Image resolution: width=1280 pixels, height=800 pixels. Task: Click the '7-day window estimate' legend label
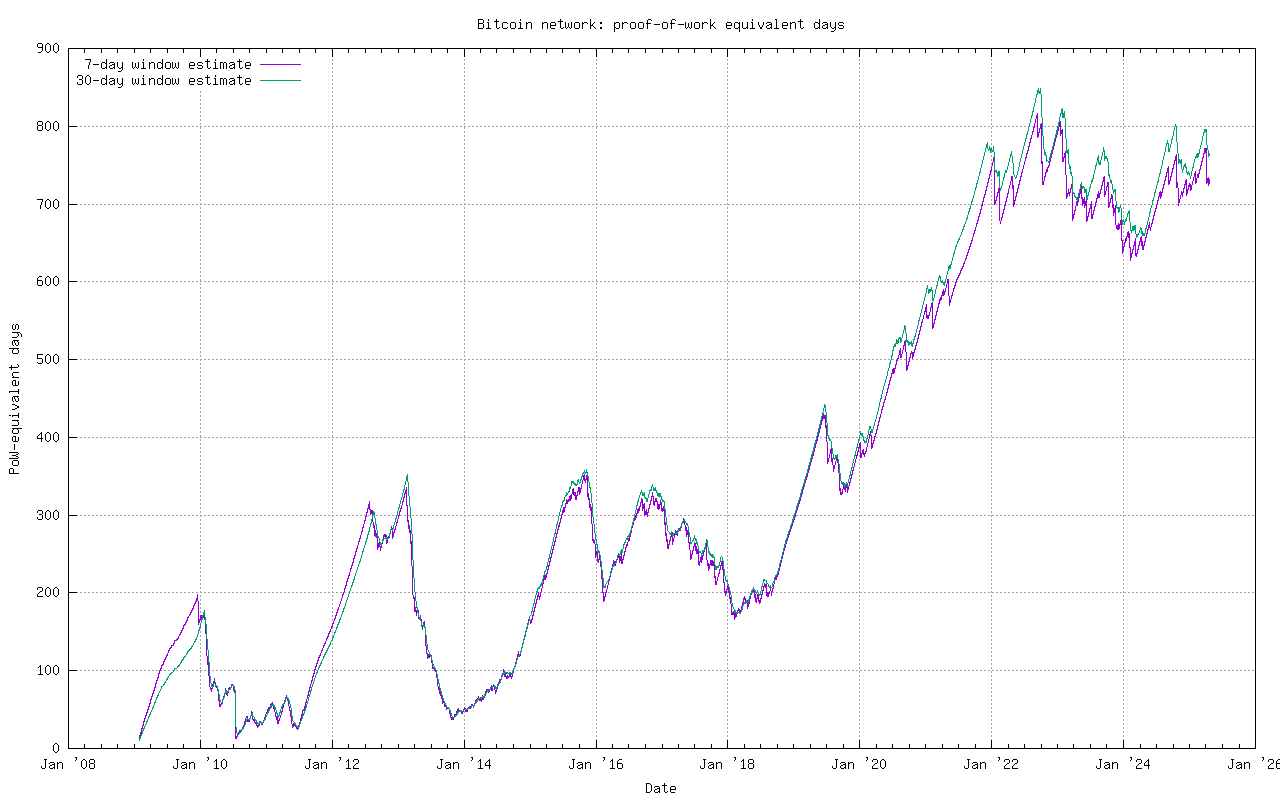tap(168, 64)
